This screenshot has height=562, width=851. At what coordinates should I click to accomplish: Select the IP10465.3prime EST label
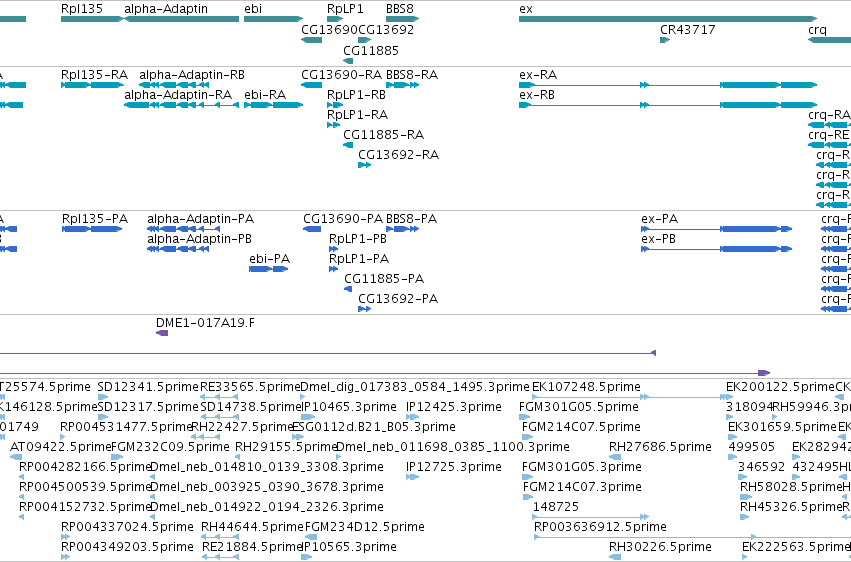348,407
